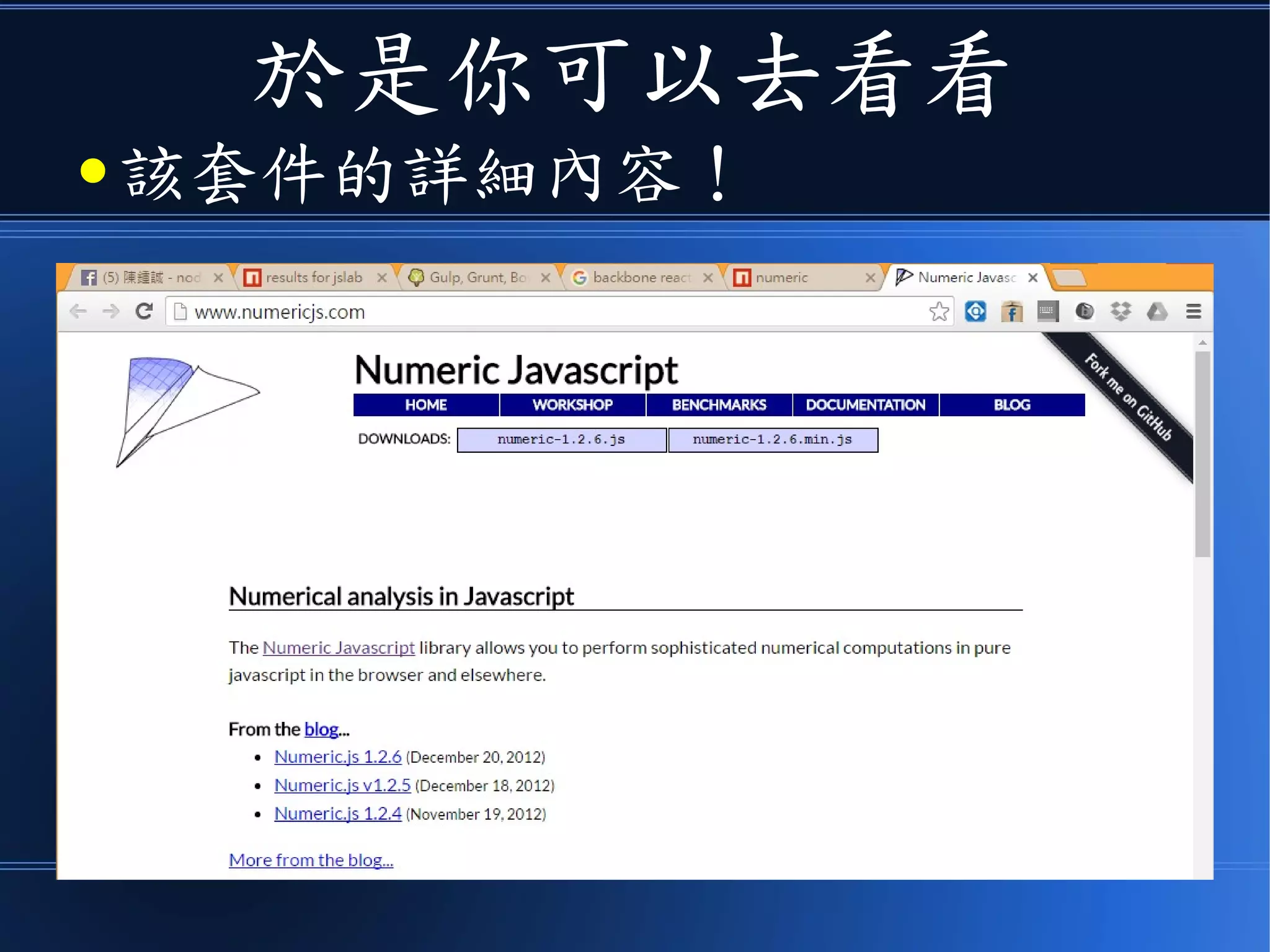Open the BLOG navigation item
Screen dimensions: 1270x952
point(1012,405)
